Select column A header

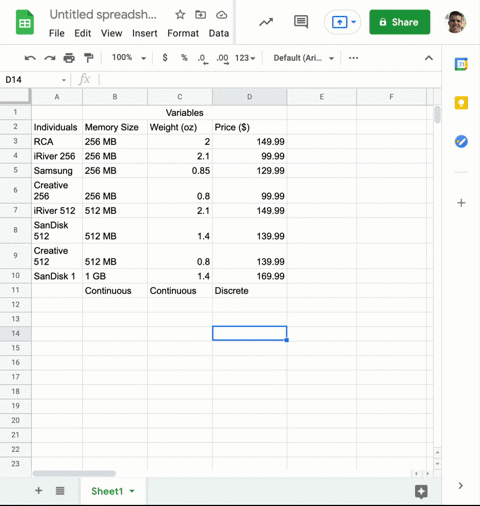coord(57,97)
